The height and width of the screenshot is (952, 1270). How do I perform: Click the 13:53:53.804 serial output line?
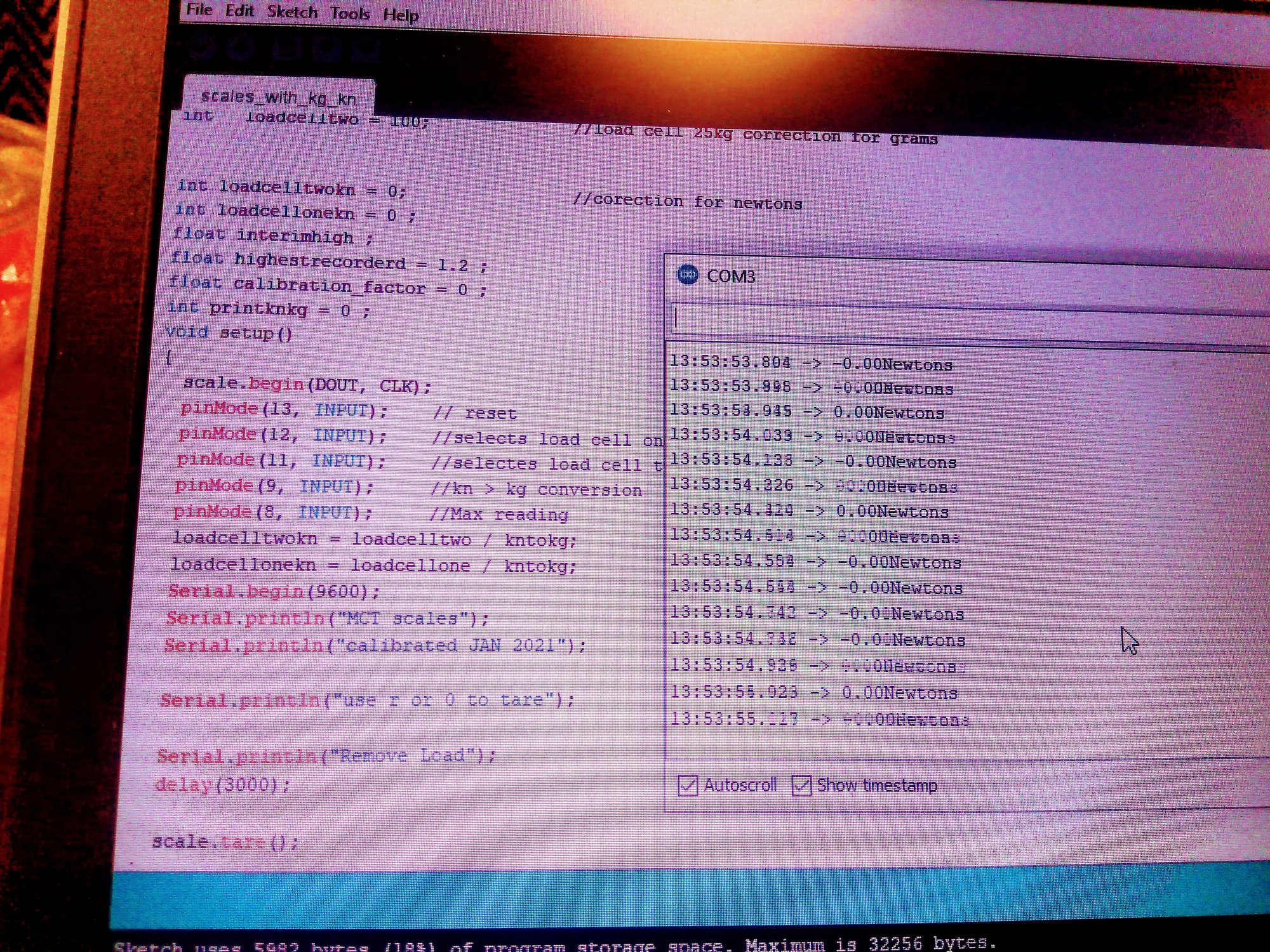point(811,364)
